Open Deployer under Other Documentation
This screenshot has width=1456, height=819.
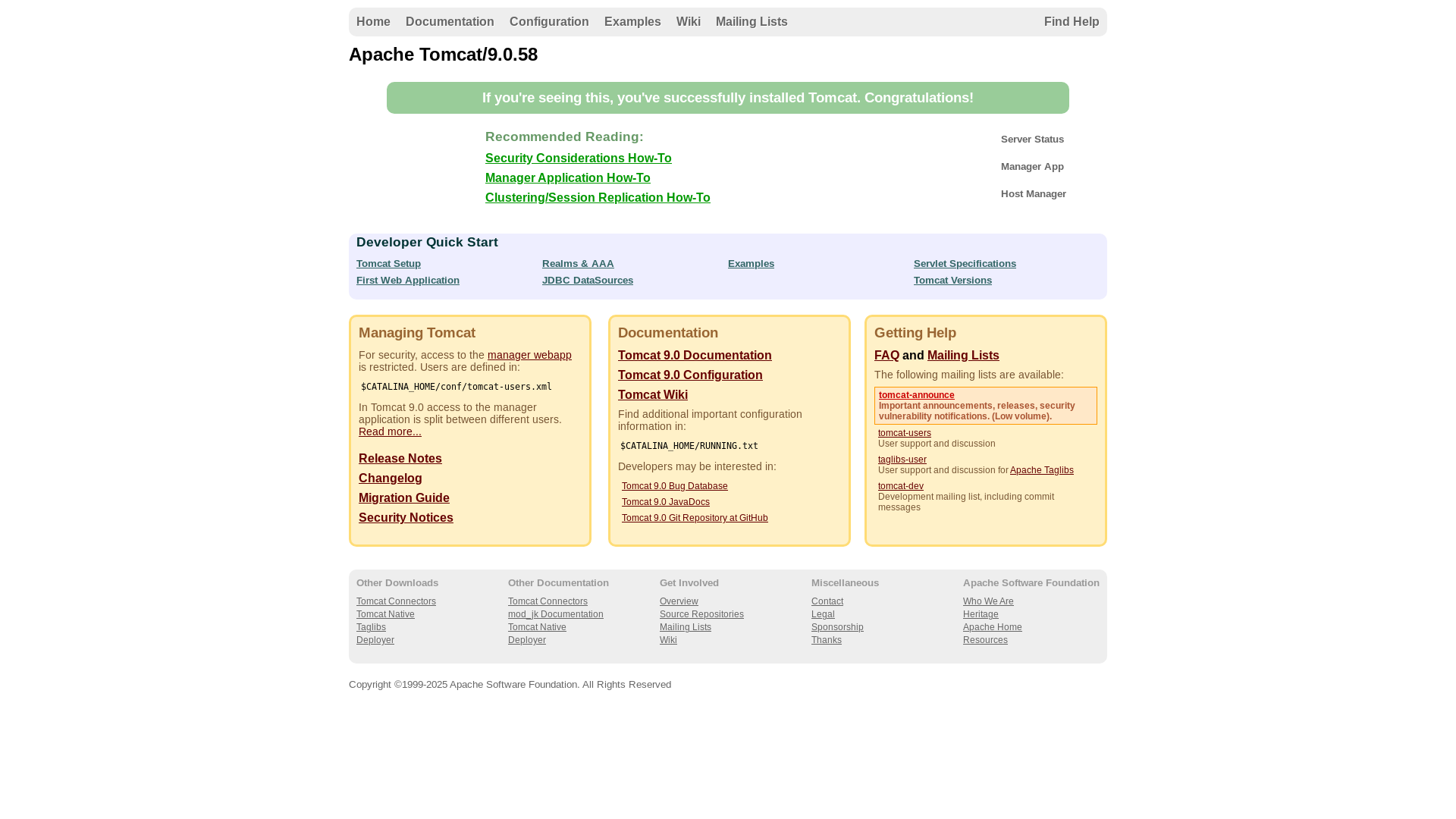click(527, 640)
